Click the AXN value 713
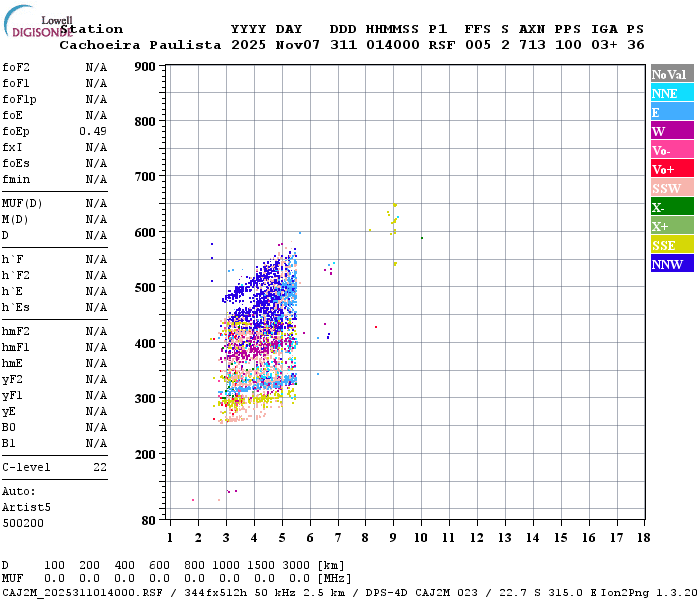The width and height of the screenshot is (700, 600). (x=532, y=45)
